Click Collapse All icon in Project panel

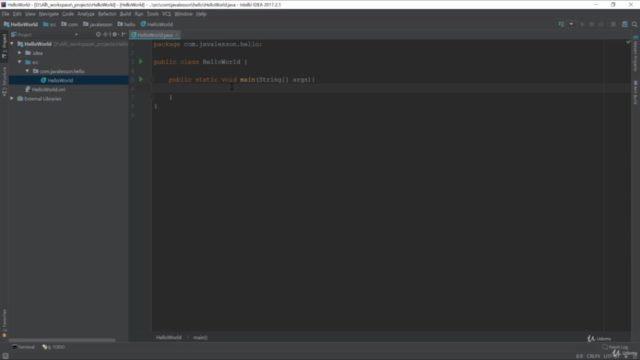coord(106,35)
